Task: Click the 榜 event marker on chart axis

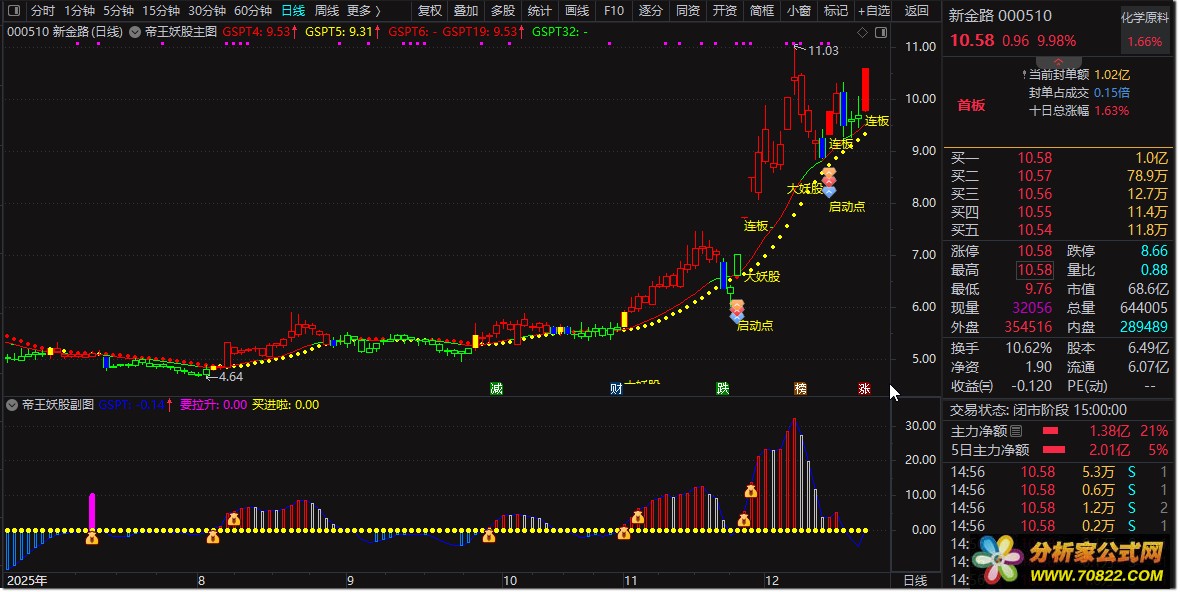Action: (801, 388)
